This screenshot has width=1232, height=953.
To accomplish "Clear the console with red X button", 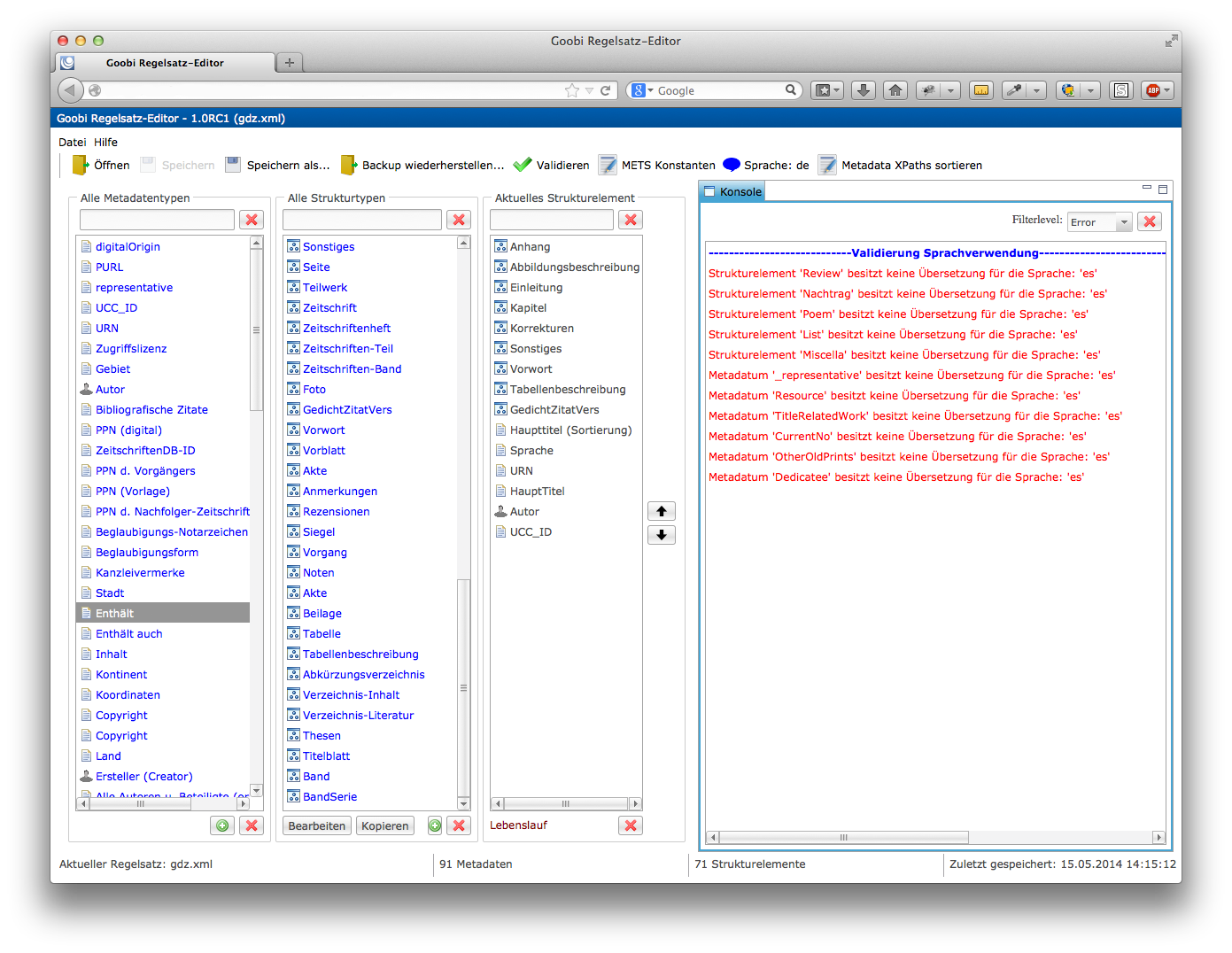I will pyautogui.click(x=1150, y=221).
